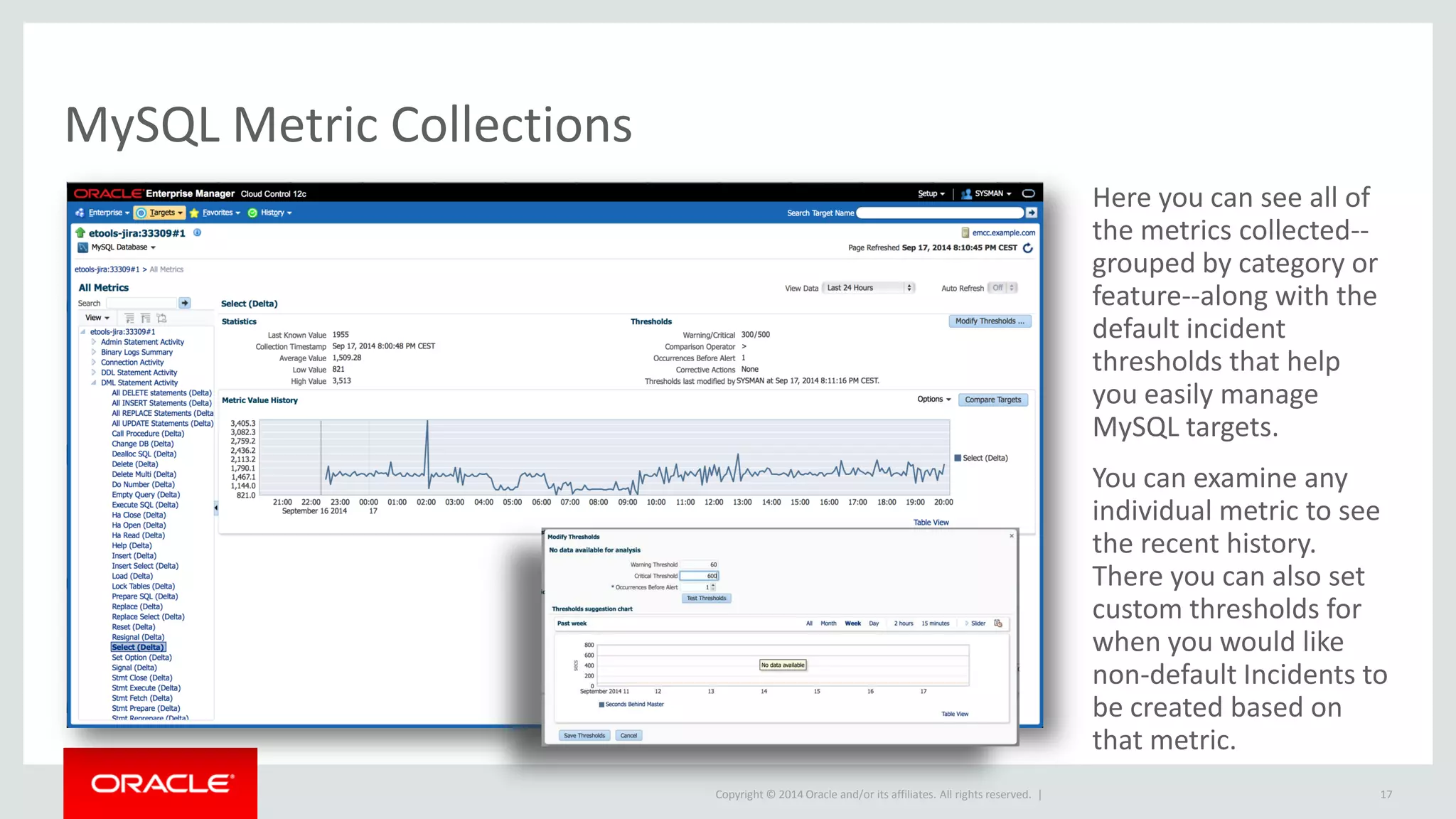The width and height of the screenshot is (1456, 819).
Task: Click Table View link in thresholds dialog
Action: tap(955, 714)
